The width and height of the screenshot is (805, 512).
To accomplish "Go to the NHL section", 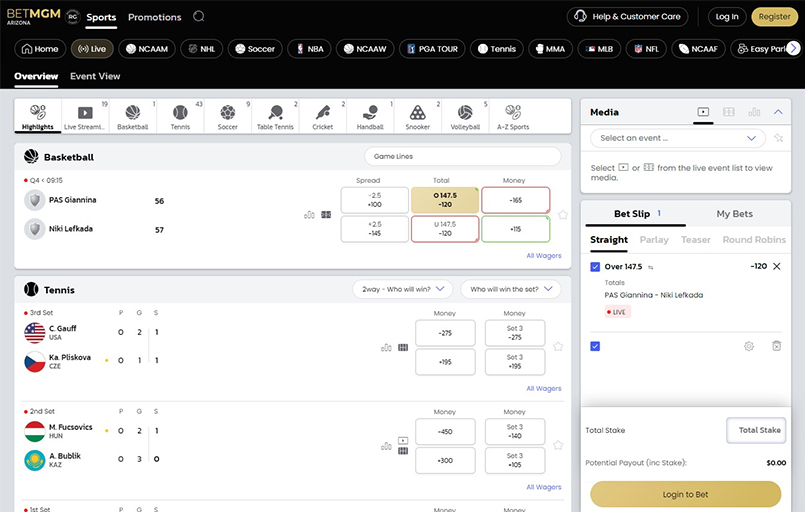I will 201,49.
